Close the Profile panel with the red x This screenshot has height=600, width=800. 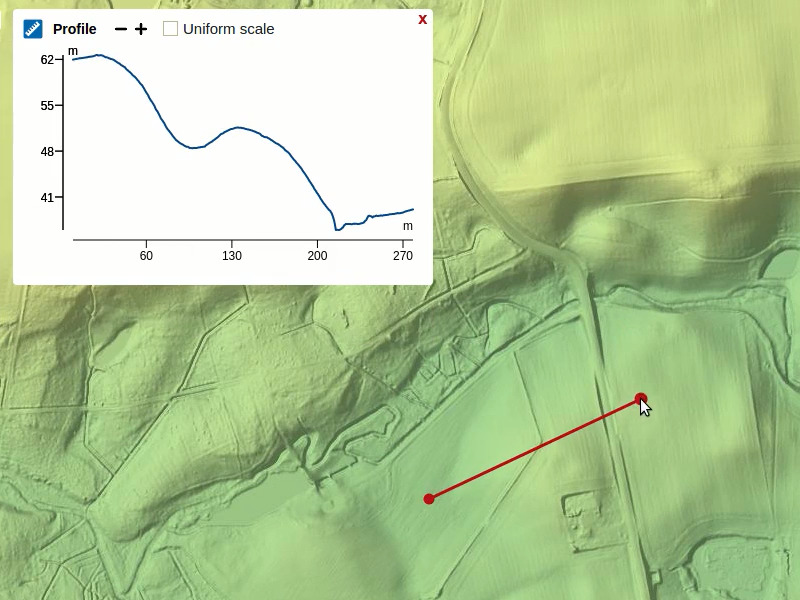point(422,19)
